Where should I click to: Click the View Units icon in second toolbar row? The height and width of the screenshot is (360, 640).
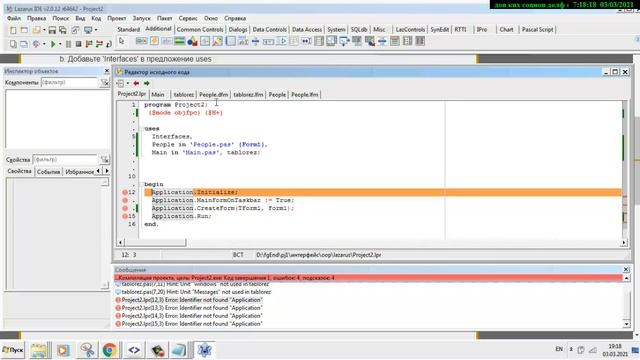(x=13, y=44)
